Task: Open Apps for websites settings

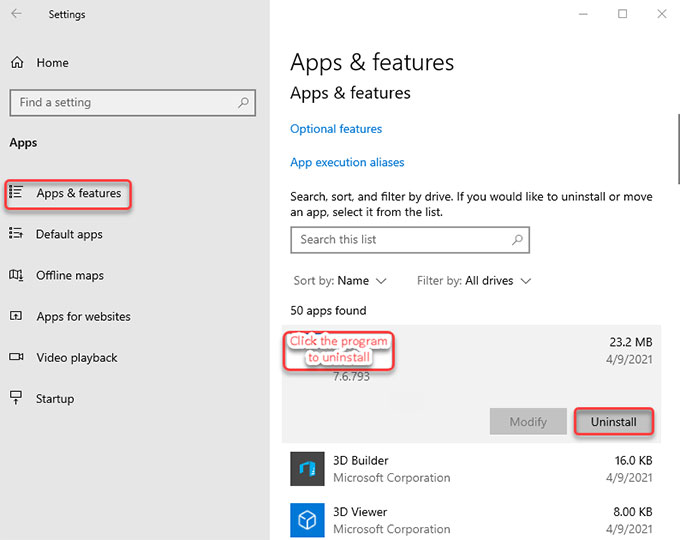Action: (x=83, y=317)
